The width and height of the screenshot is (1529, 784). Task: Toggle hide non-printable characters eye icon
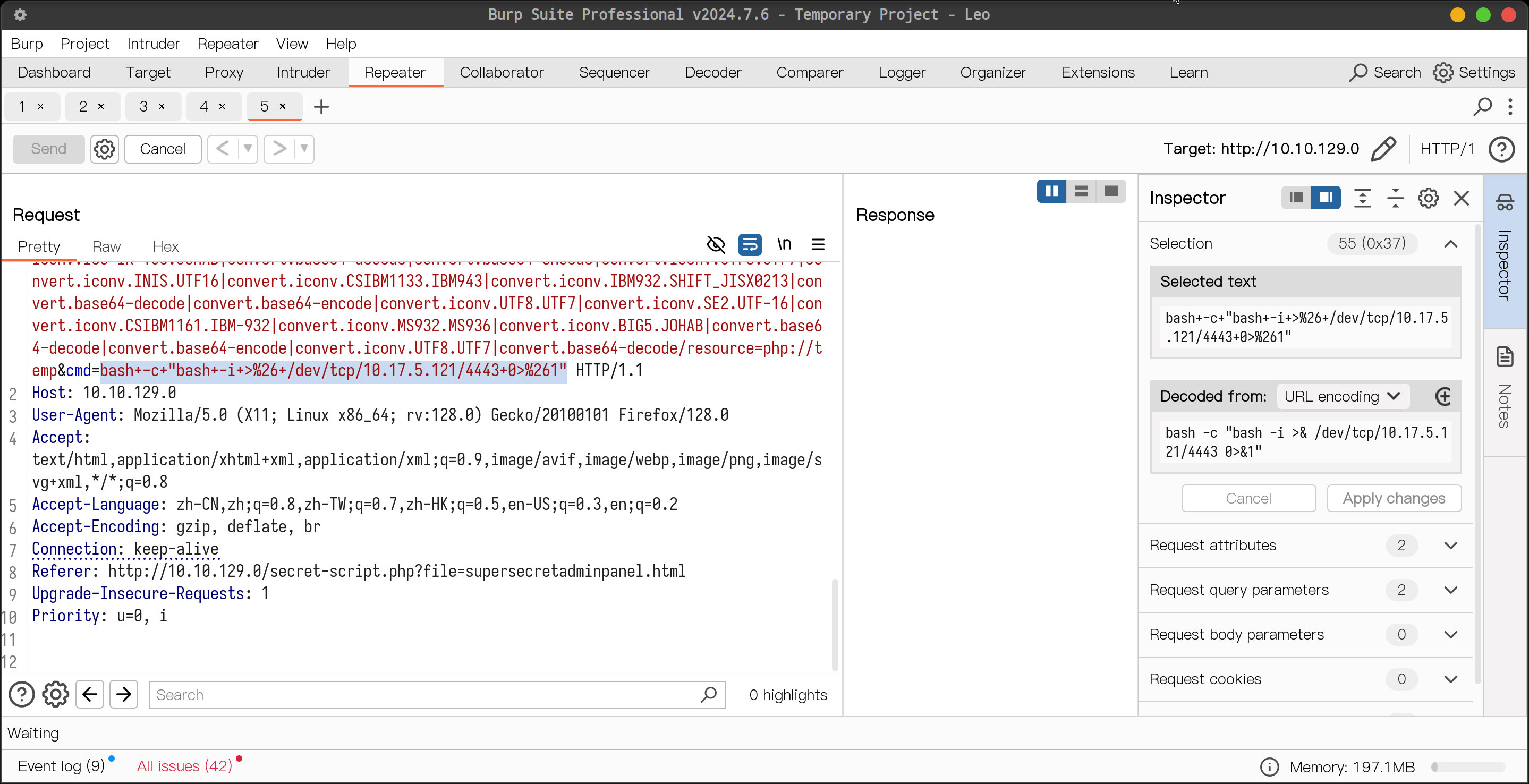(716, 244)
